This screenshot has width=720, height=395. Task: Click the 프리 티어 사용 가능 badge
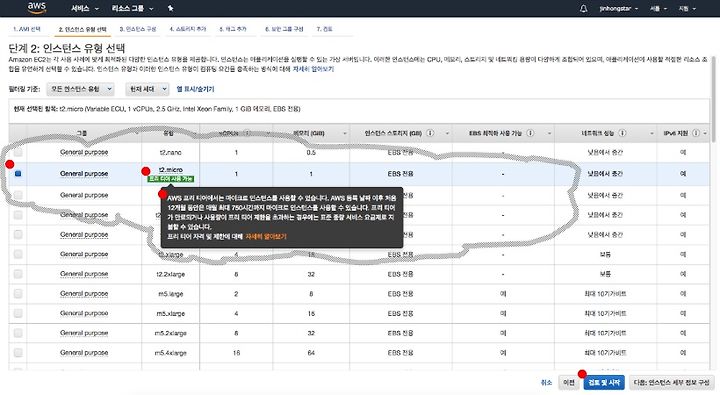[x=171, y=179]
